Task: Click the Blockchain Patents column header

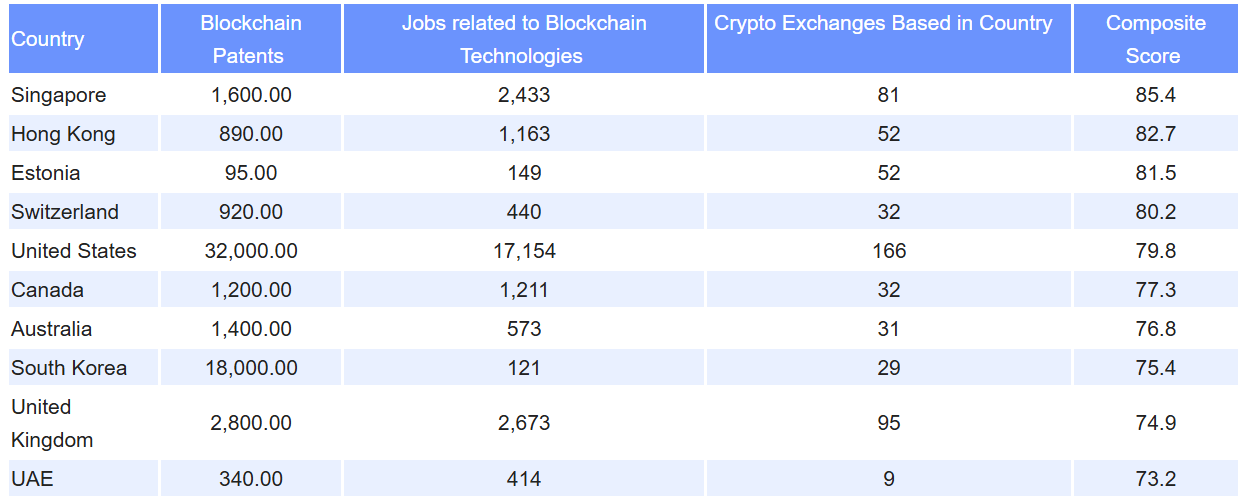Action: click(251, 39)
